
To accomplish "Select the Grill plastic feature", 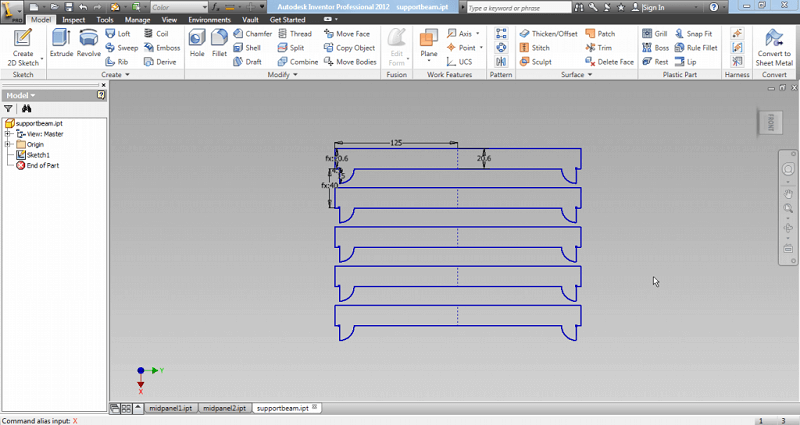I will pyautogui.click(x=655, y=34).
